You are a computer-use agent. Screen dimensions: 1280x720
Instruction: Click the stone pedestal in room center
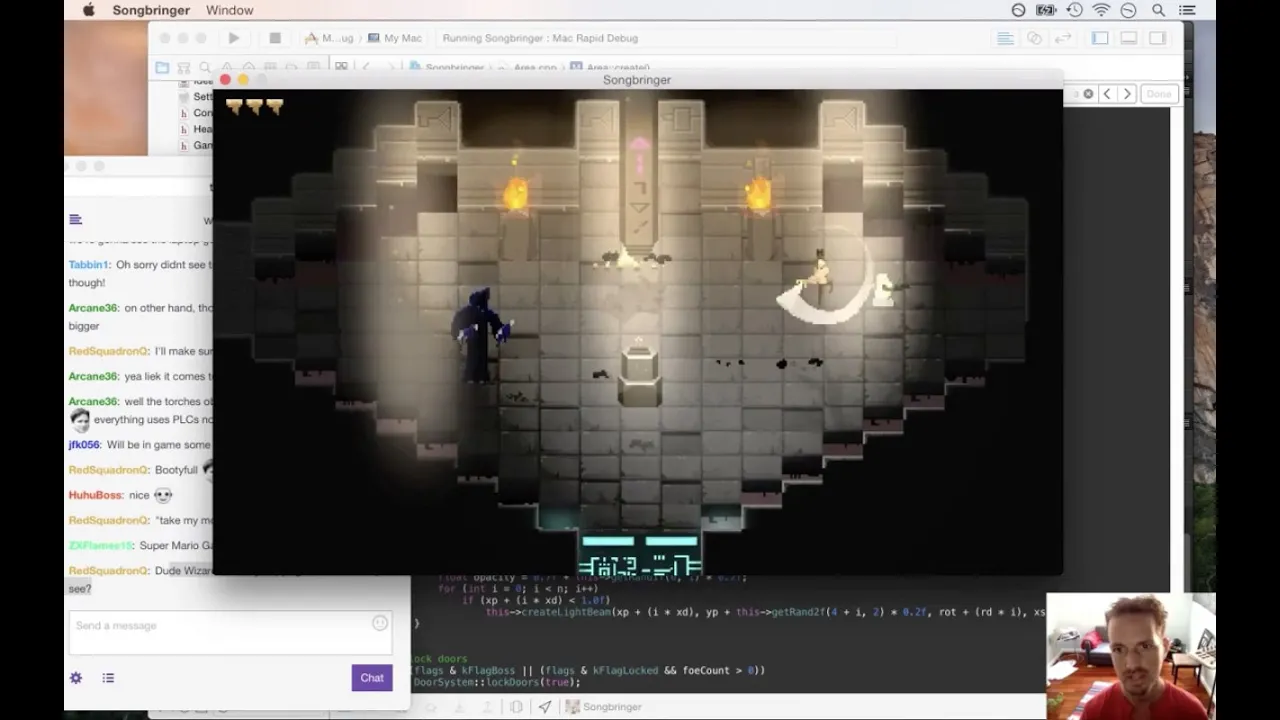[639, 374]
